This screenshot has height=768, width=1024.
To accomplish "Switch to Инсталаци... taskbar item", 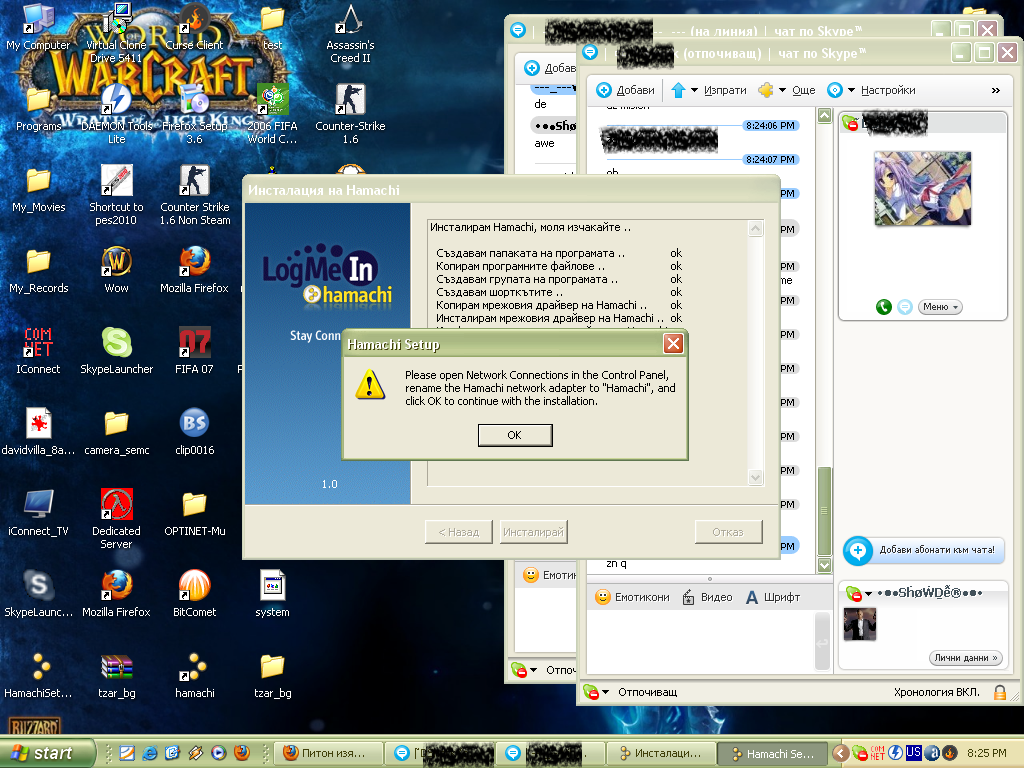I will pyautogui.click(x=661, y=753).
